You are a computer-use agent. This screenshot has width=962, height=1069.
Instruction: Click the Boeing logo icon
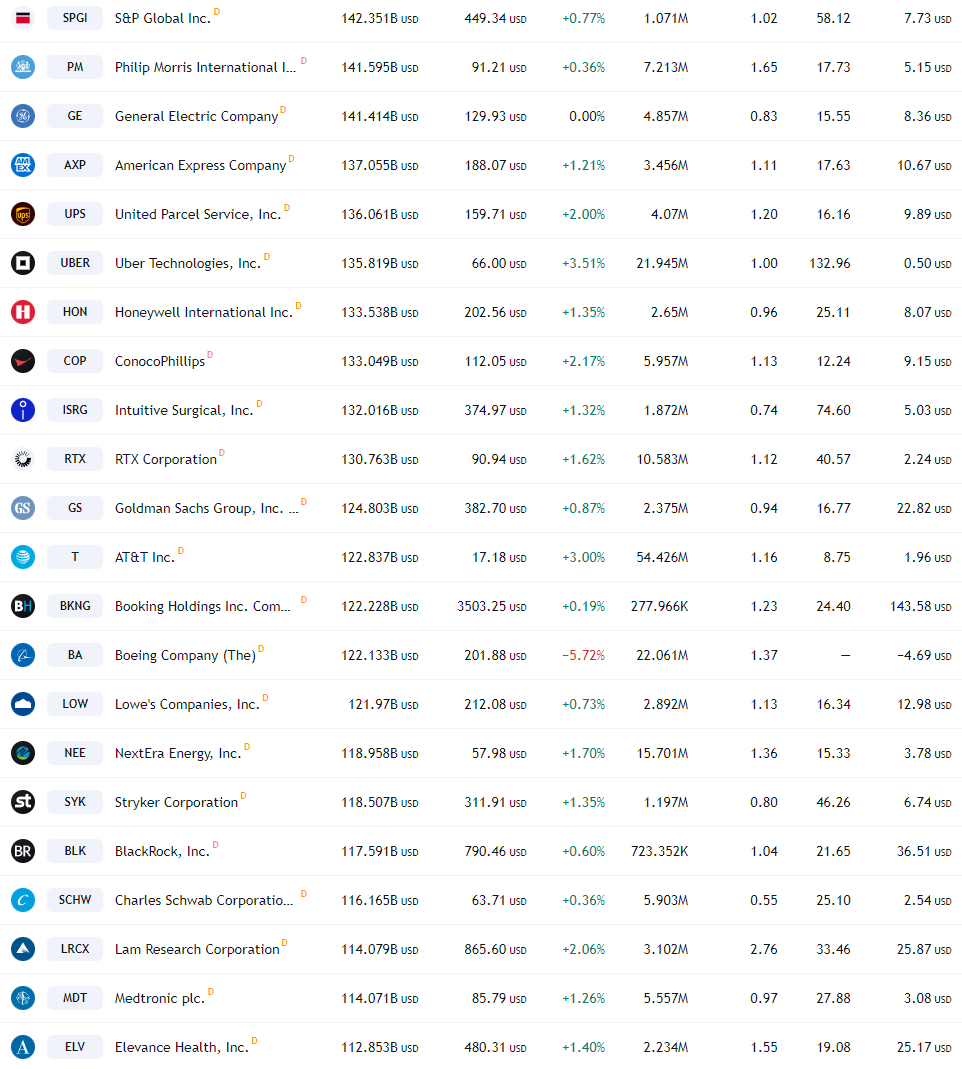point(23,655)
